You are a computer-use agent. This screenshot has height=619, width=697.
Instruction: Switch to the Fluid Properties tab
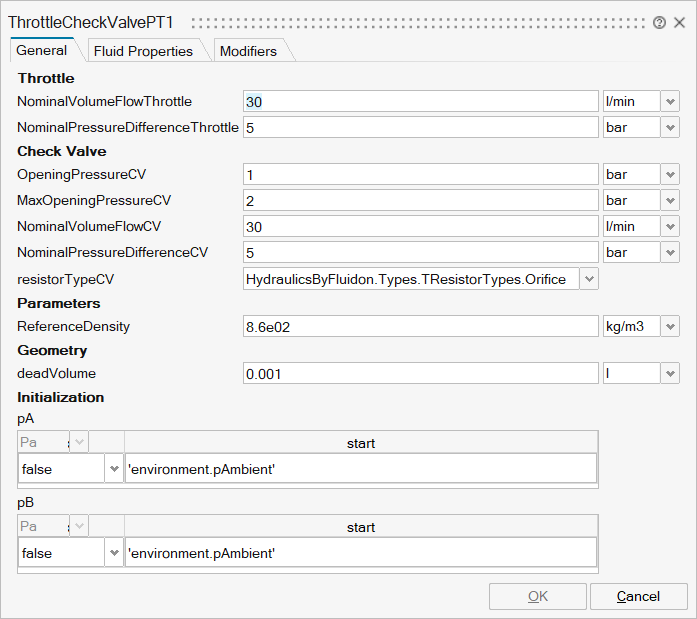[x=142, y=51]
